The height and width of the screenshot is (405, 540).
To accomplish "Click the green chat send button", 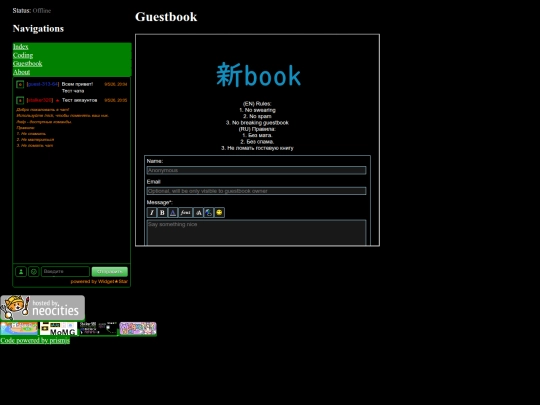I will pos(110,272).
